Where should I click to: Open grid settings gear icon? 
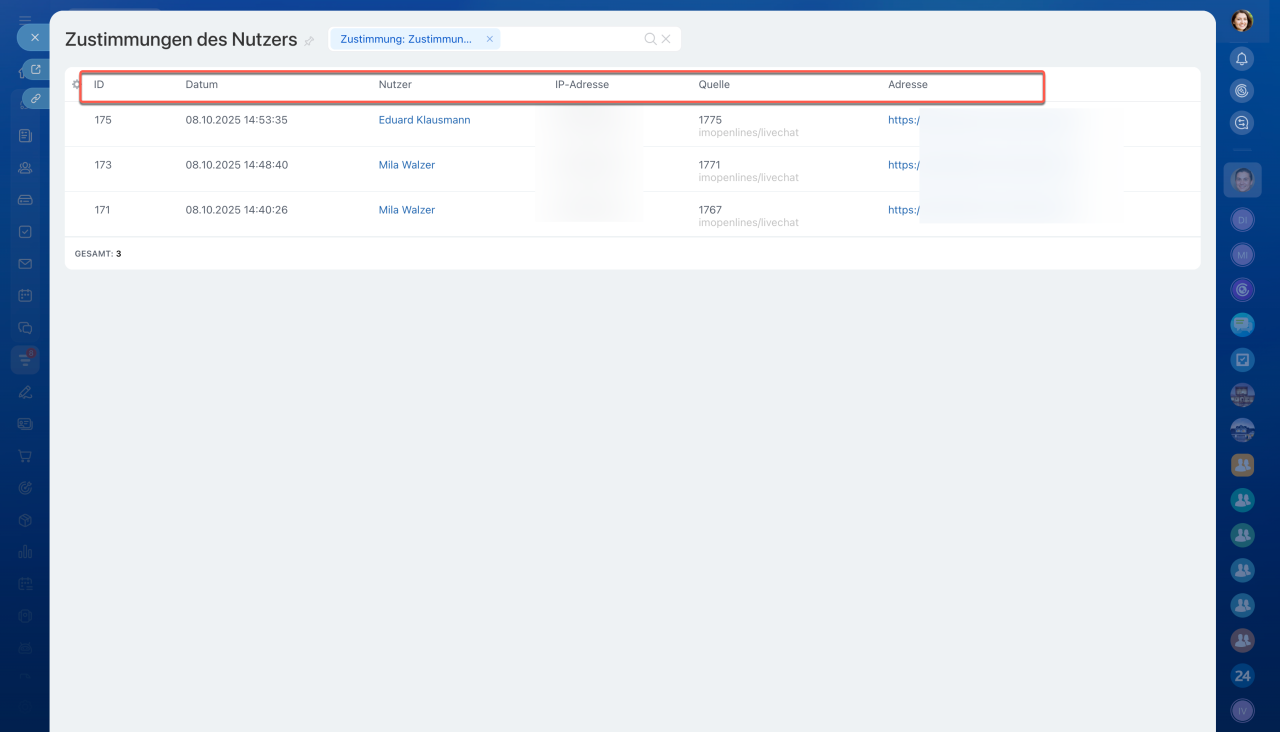76,85
